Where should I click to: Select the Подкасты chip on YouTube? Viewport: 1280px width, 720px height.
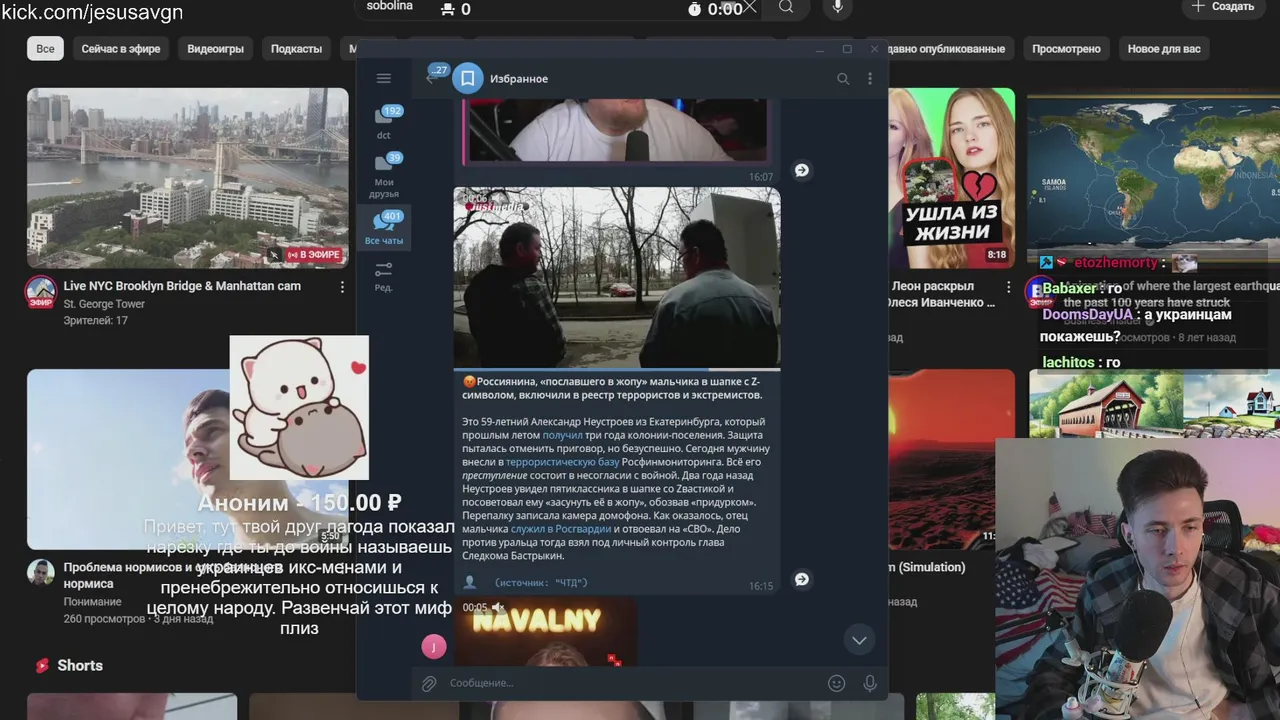tap(296, 49)
